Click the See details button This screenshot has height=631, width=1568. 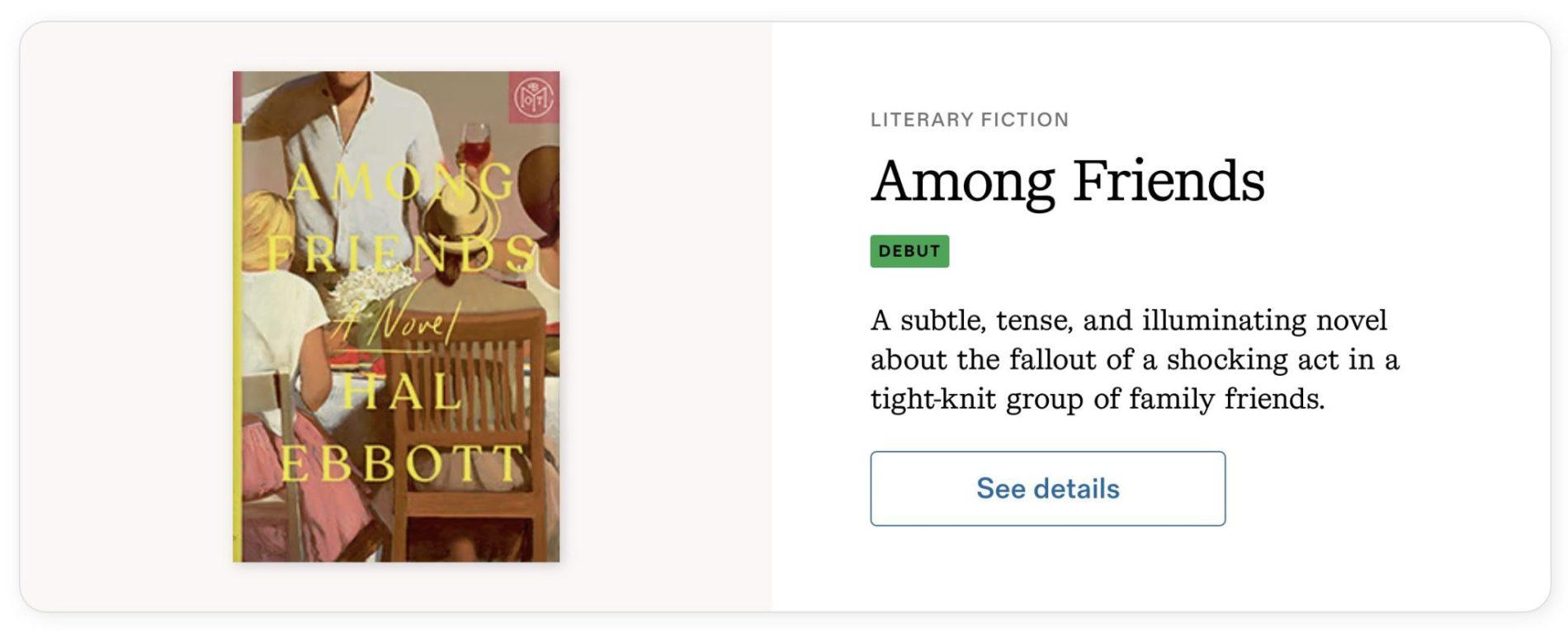click(1046, 488)
